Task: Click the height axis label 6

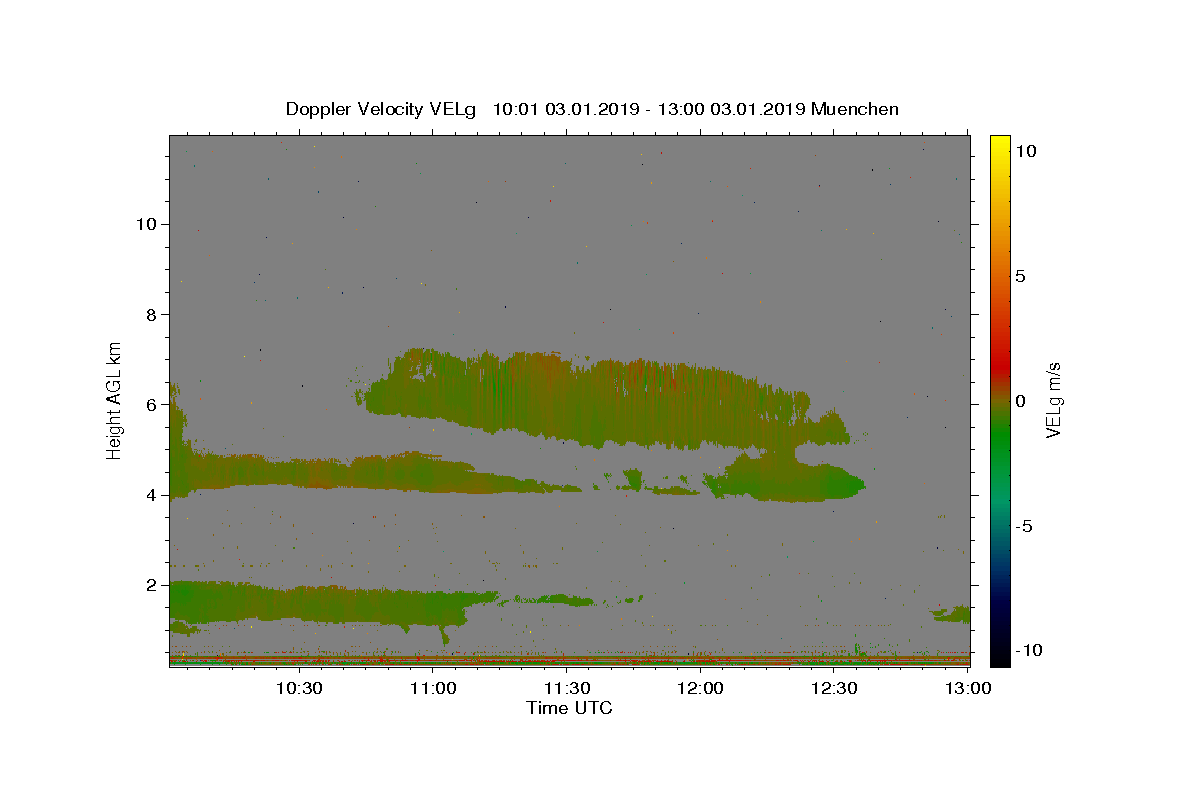Action: tap(152, 404)
